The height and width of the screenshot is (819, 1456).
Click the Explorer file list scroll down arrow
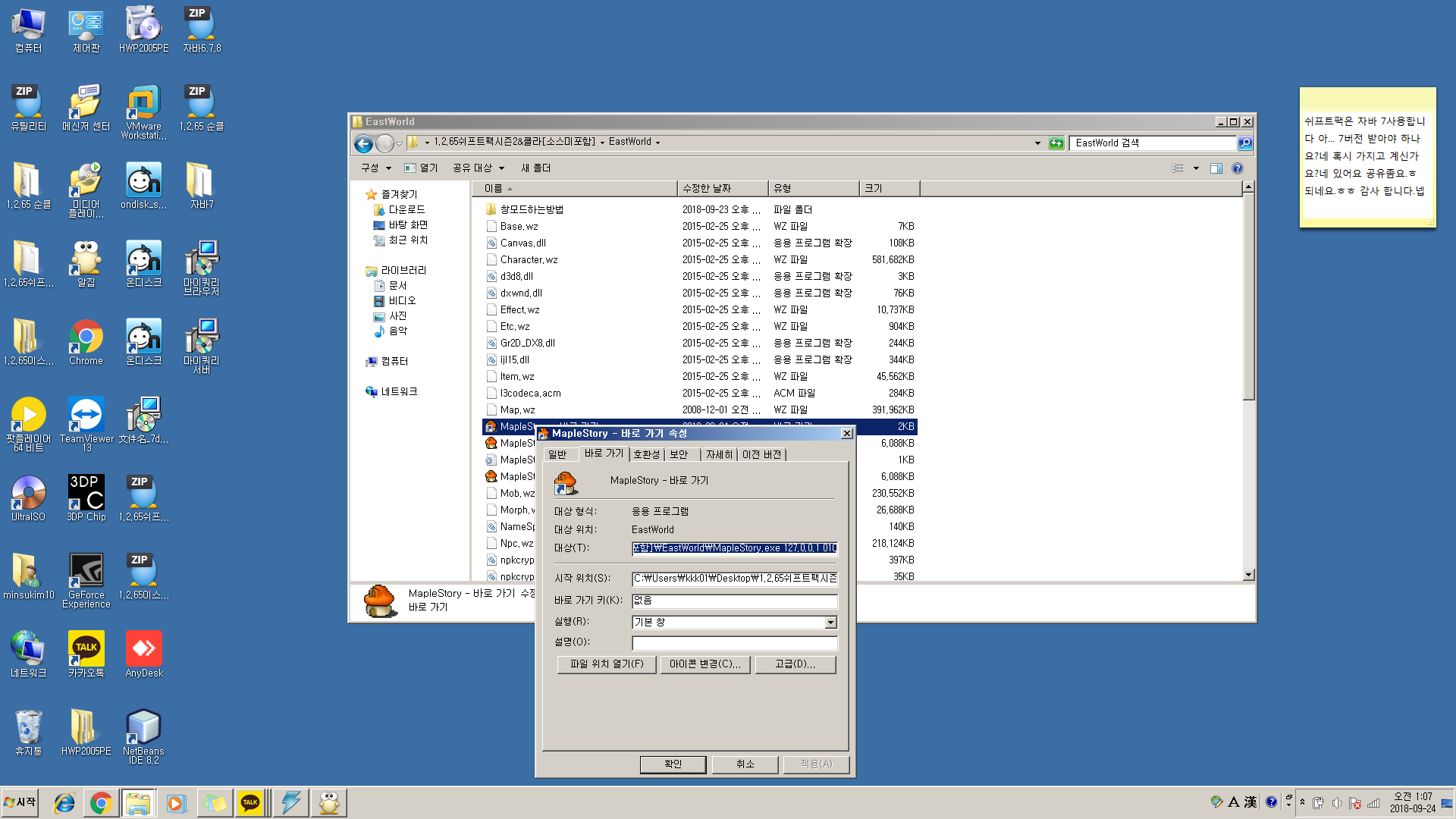[1248, 576]
